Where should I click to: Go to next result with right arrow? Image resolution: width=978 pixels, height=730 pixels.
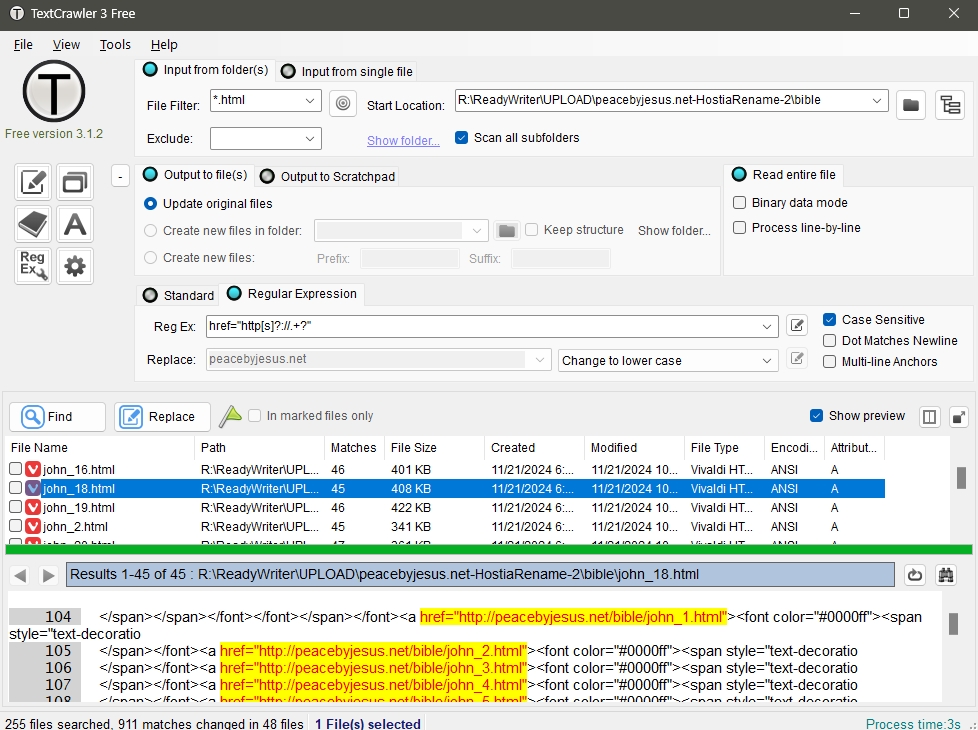coord(48,575)
